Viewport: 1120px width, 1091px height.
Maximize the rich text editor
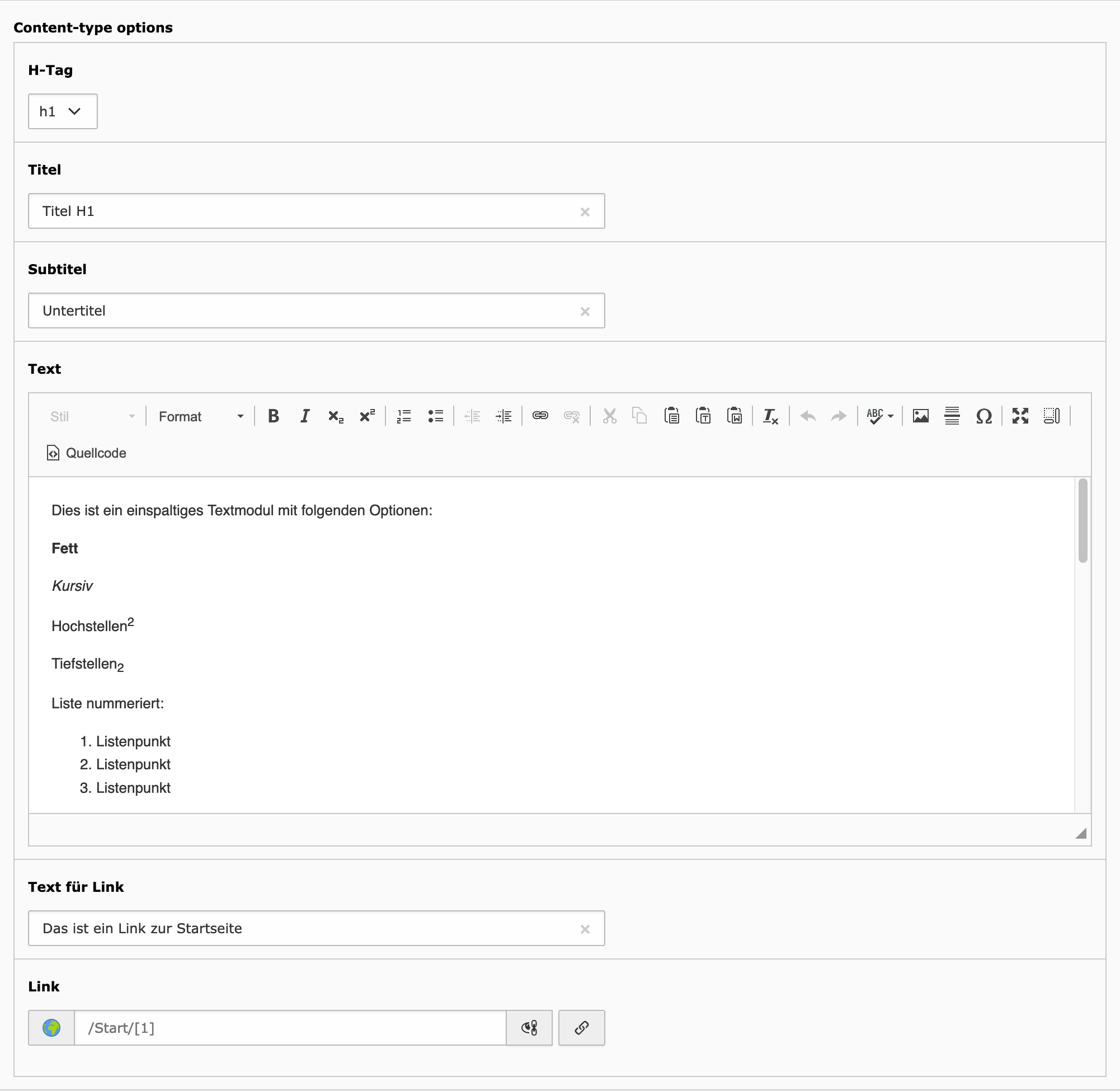(1020, 416)
